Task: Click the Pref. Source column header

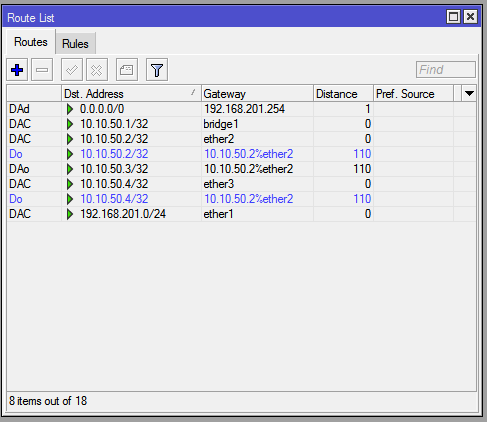Action: point(413,94)
